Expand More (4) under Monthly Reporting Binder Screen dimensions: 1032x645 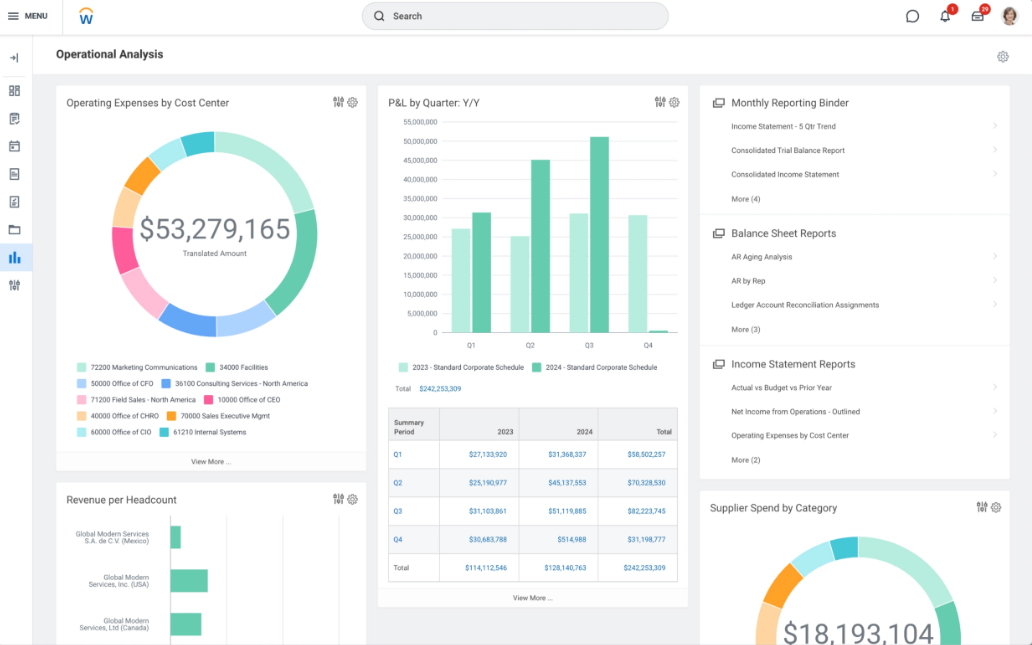point(746,199)
